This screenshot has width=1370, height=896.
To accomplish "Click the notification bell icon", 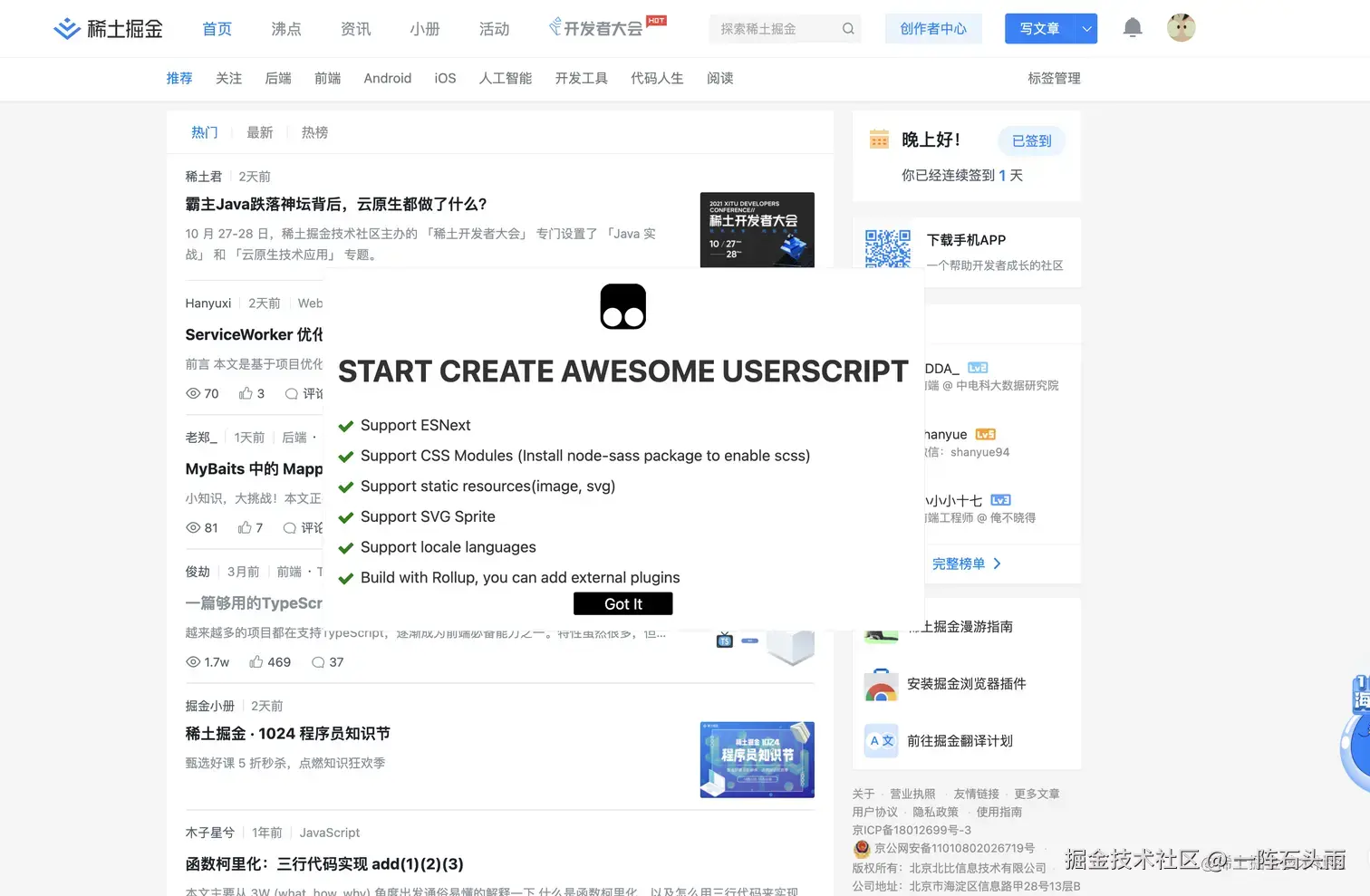I will pyautogui.click(x=1132, y=28).
